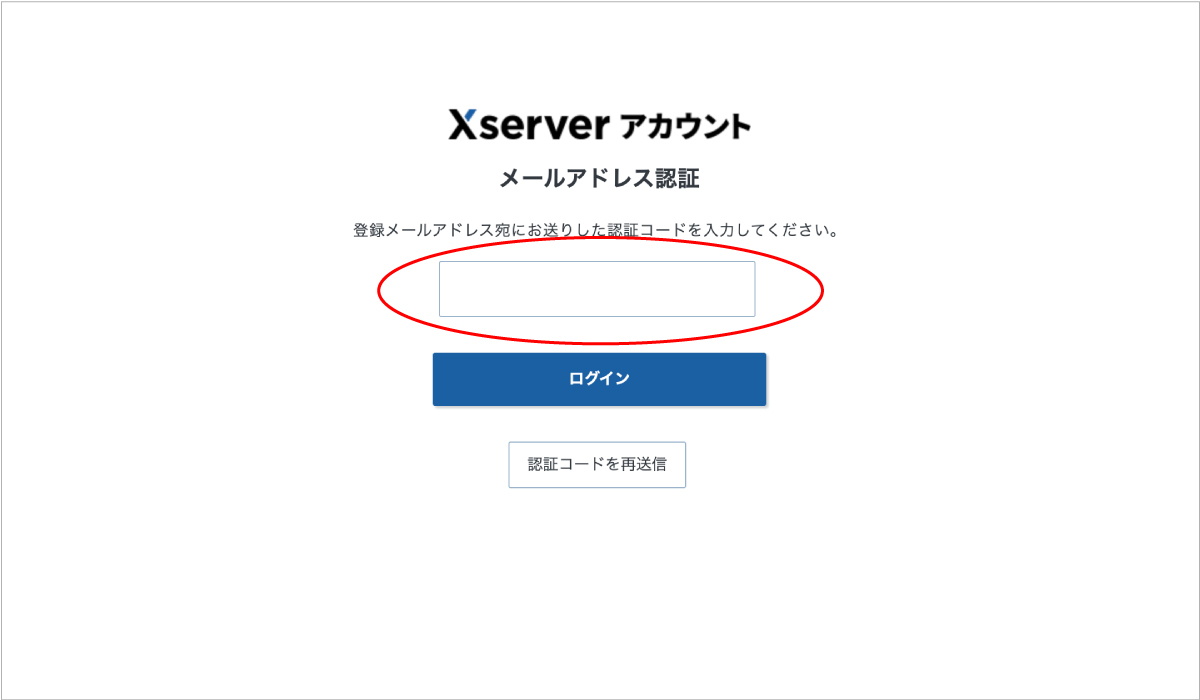Select the empty code entry box

coord(597,289)
